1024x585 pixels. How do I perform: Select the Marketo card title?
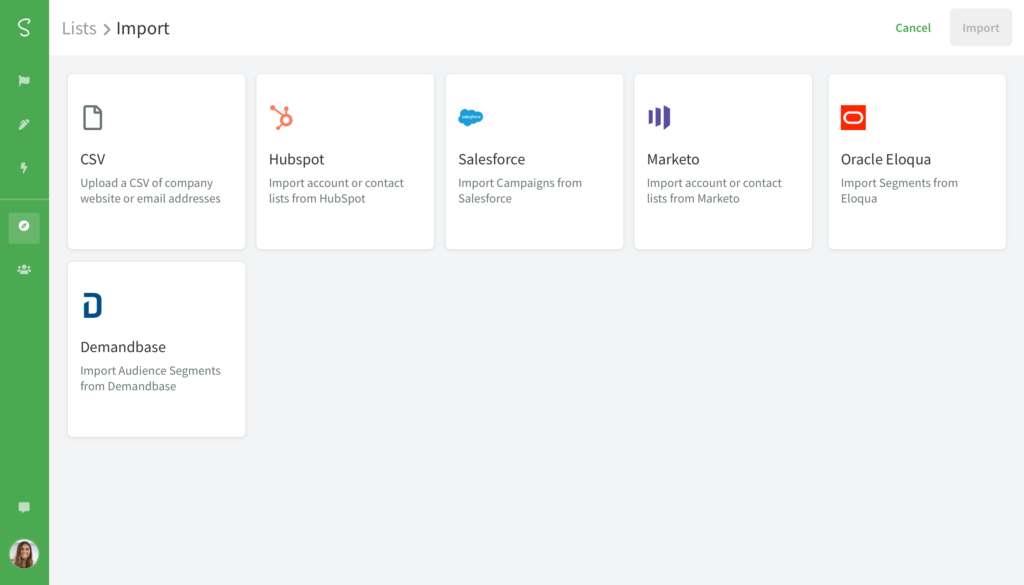[x=673, y=159]
